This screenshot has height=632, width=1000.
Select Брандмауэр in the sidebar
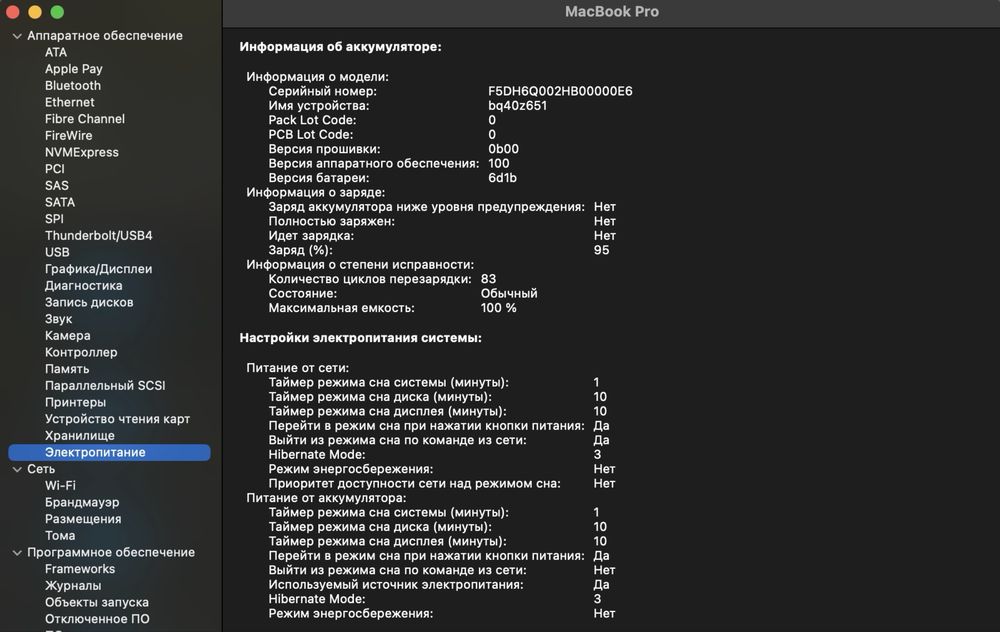tap(82, 502)
